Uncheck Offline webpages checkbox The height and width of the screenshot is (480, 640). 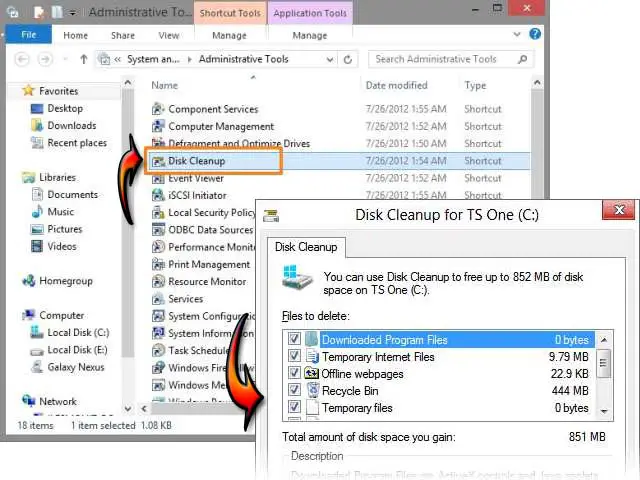coord(294,373)
